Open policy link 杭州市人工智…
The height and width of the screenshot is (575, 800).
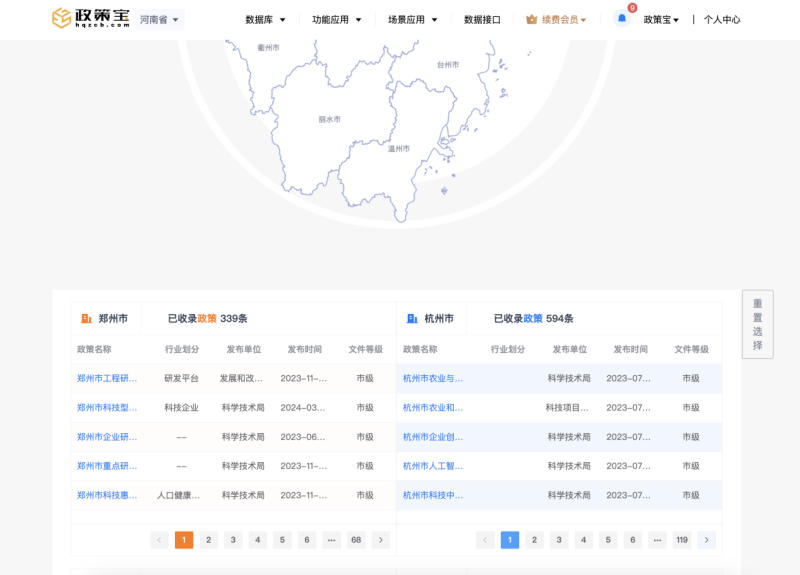pyautogui.click(x=433, y=465)
